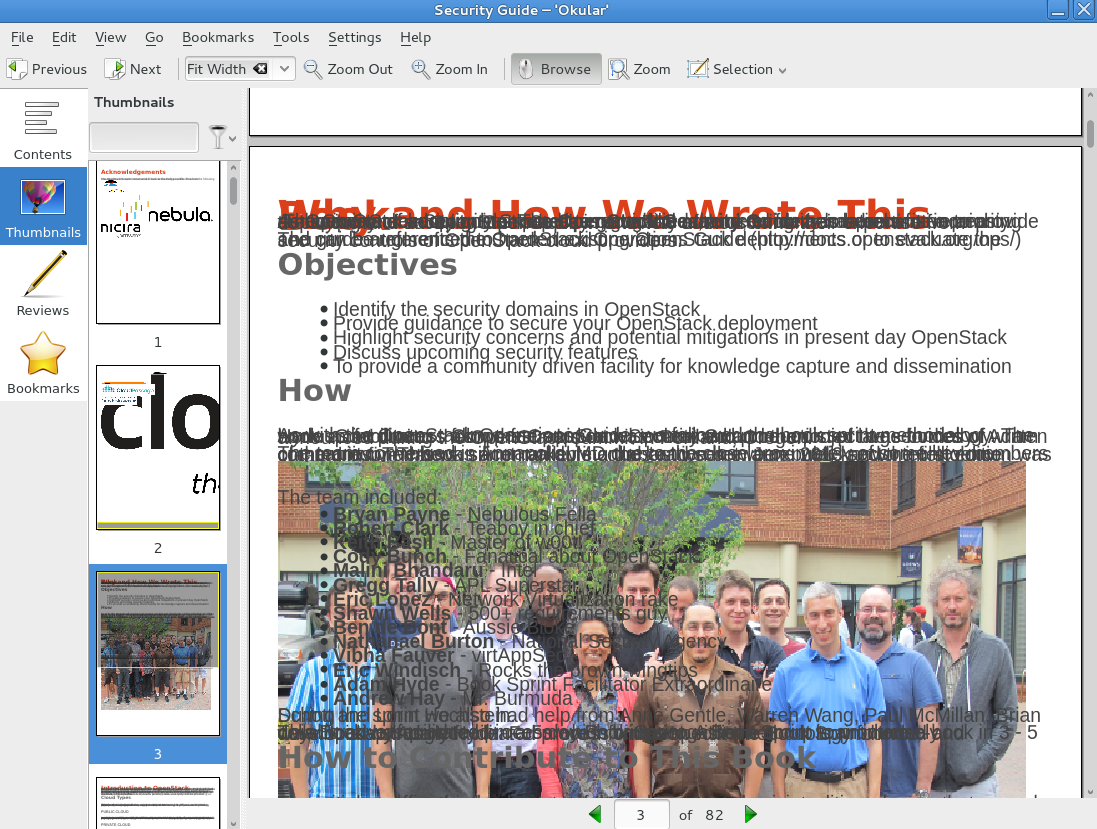Open the Edit menu
1097x829 pixels.
click(64, 38)
